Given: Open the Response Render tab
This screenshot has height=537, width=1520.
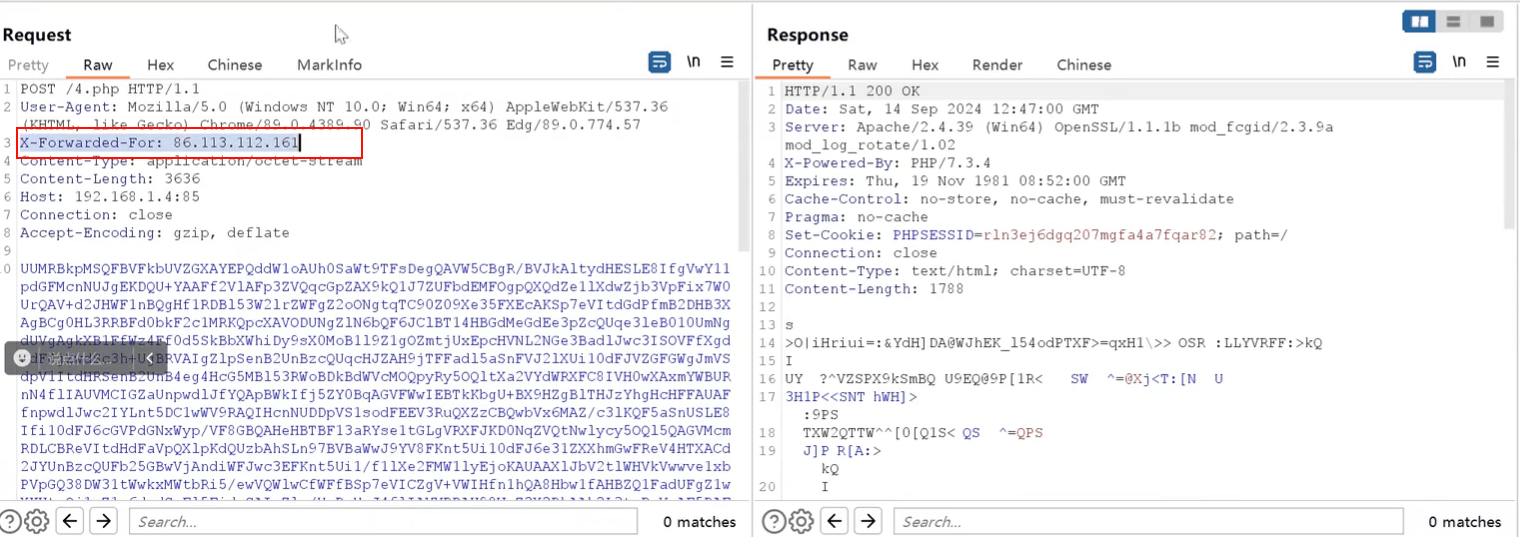Looking at the screenshot, I should (997, 65).
